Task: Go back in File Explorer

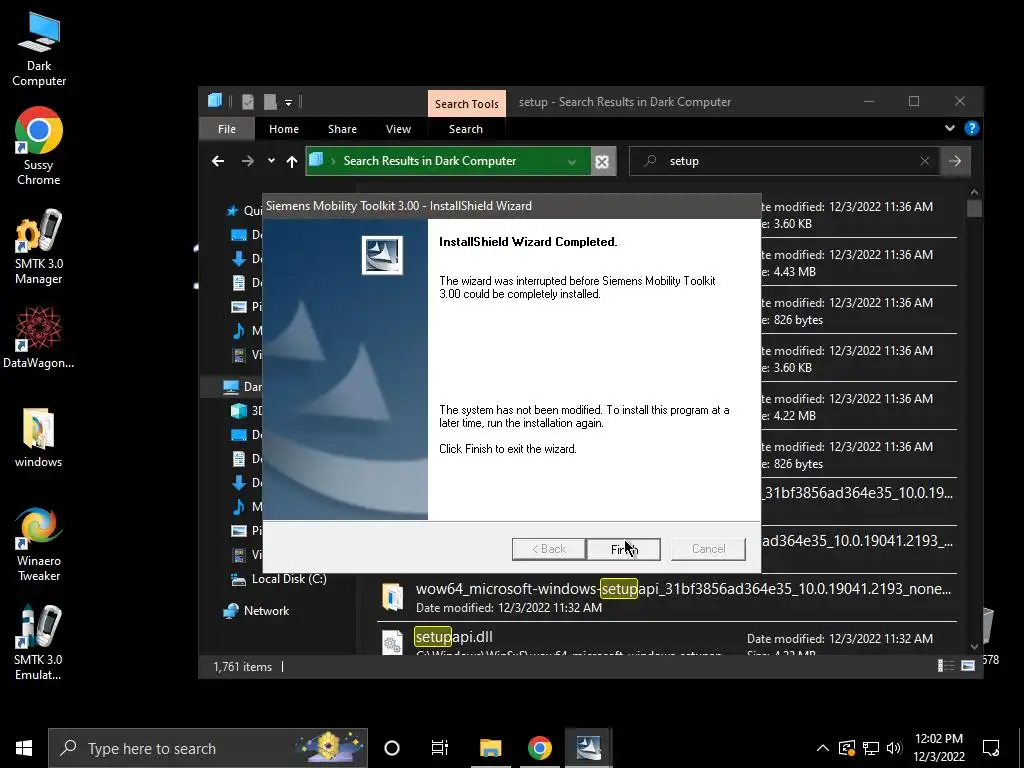Action: click(x=218, y=161)
